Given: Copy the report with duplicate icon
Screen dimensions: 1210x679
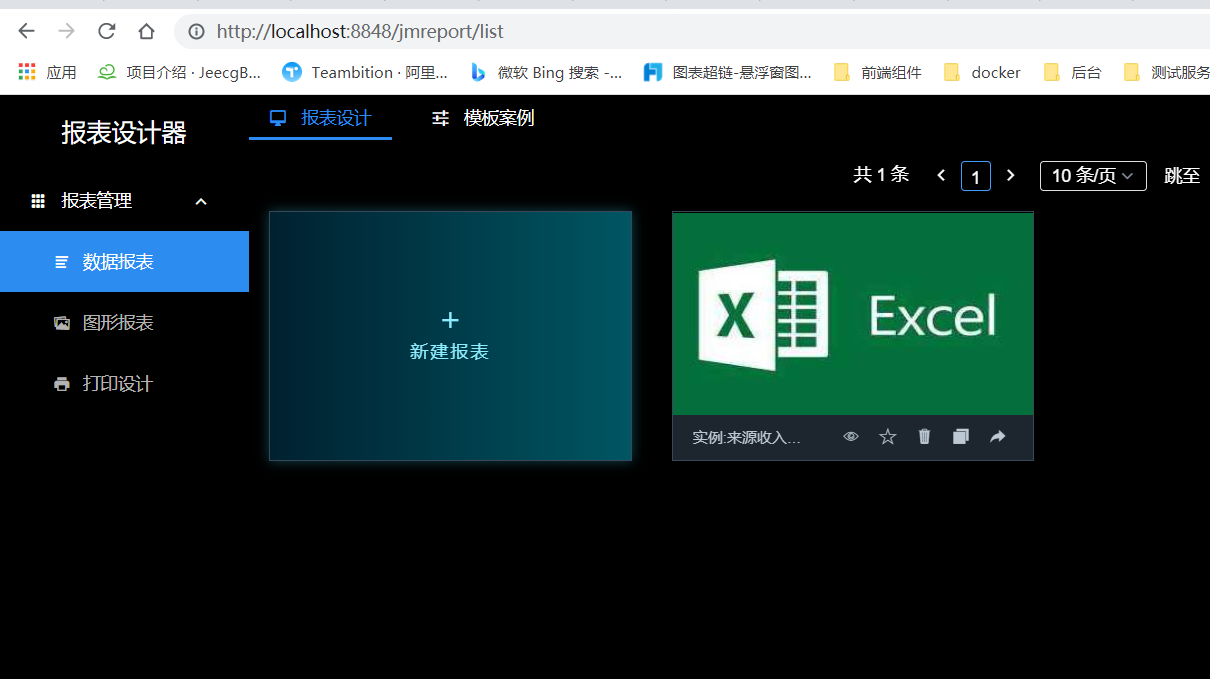Looking at the screenshot, I should (961, 437).
